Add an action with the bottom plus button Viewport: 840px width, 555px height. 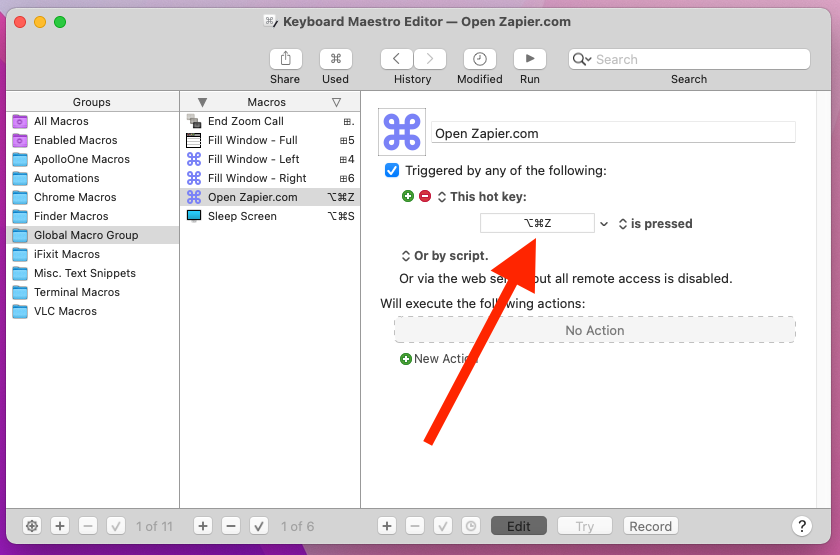point(387,526)
